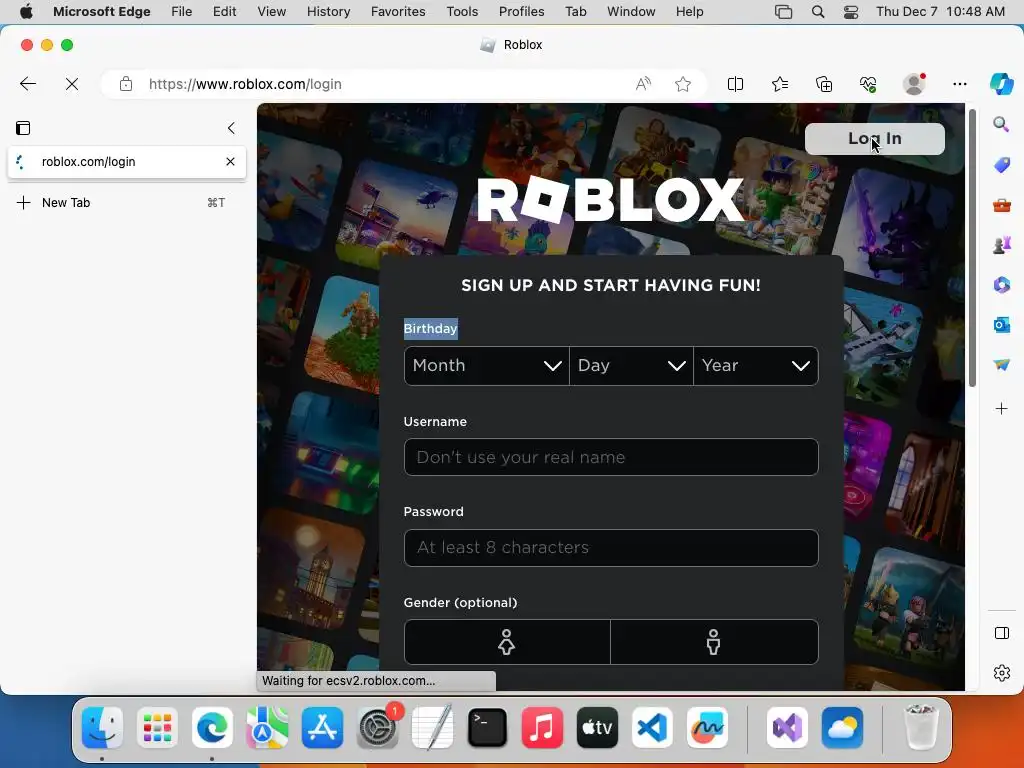Focus the Username input field
Screen dimensions: 1024x768
(x=611, y=457)
